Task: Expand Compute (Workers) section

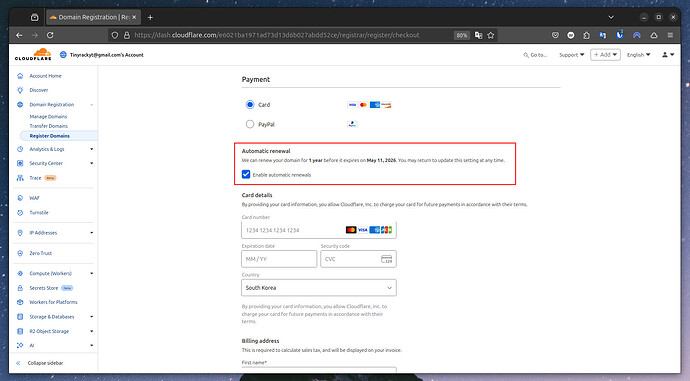Action: 92,273
